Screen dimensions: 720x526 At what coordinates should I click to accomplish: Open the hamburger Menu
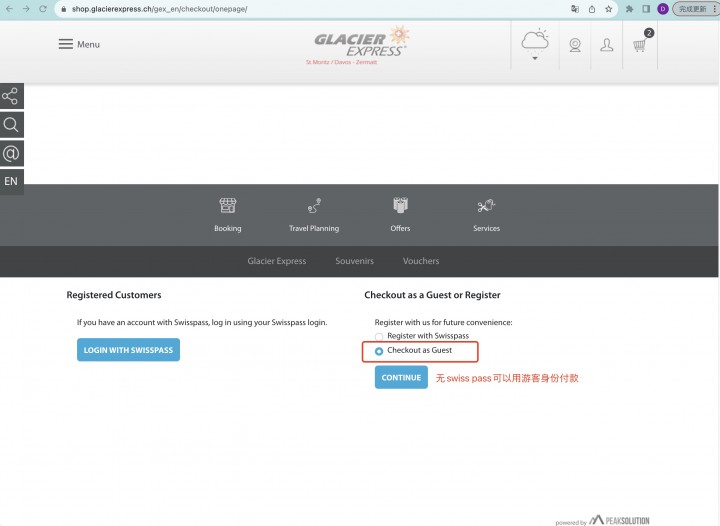click(79, 44)
